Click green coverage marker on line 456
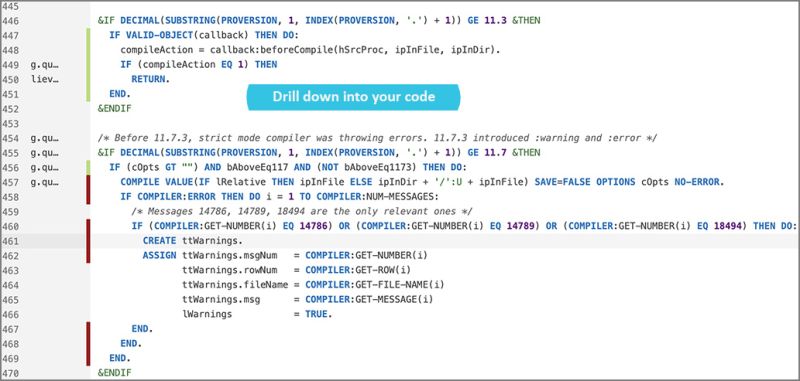 click(x=88, y=167)
